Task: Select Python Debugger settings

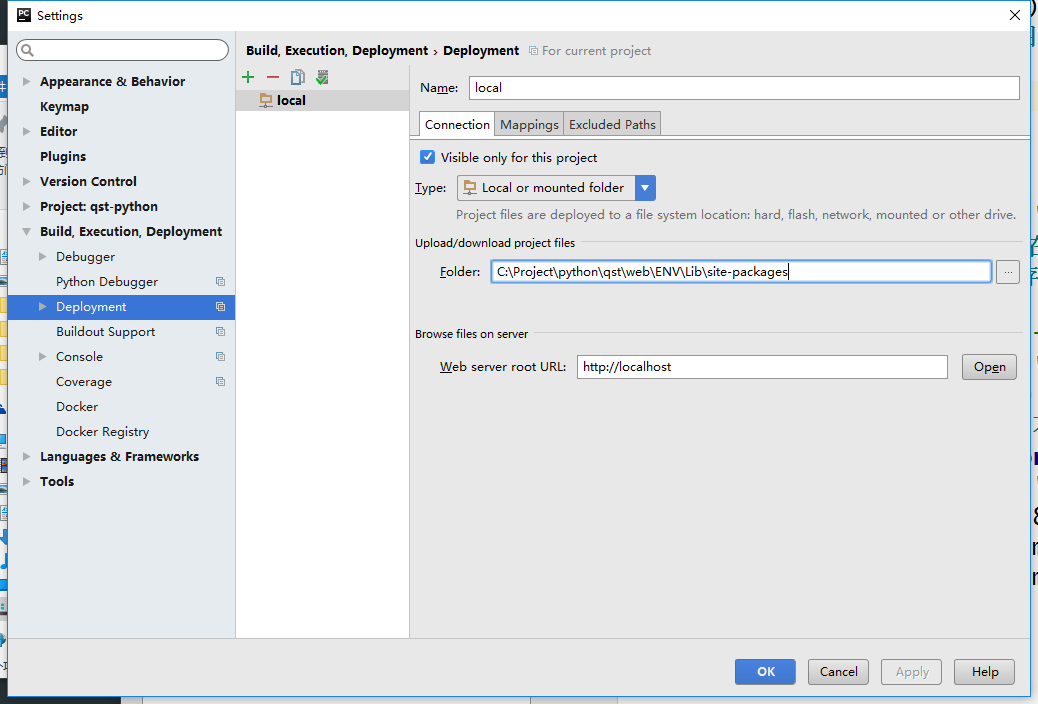Action: click(x=107, y=281)
